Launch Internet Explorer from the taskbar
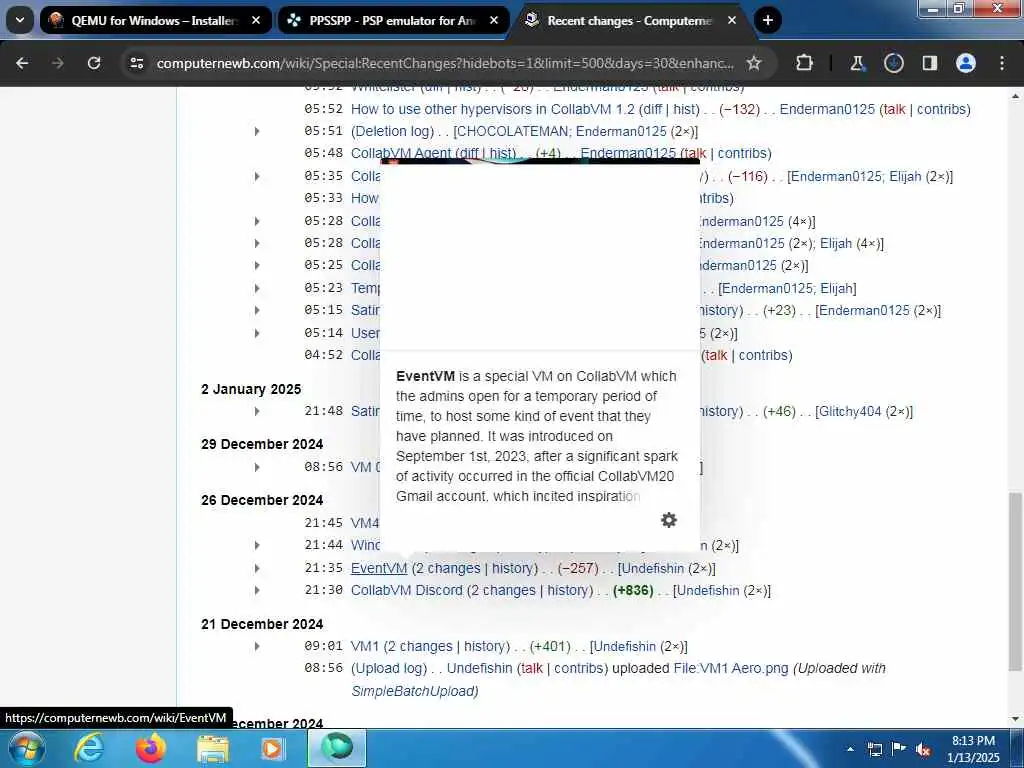1024x768 pixels. (x=88, y=748)
